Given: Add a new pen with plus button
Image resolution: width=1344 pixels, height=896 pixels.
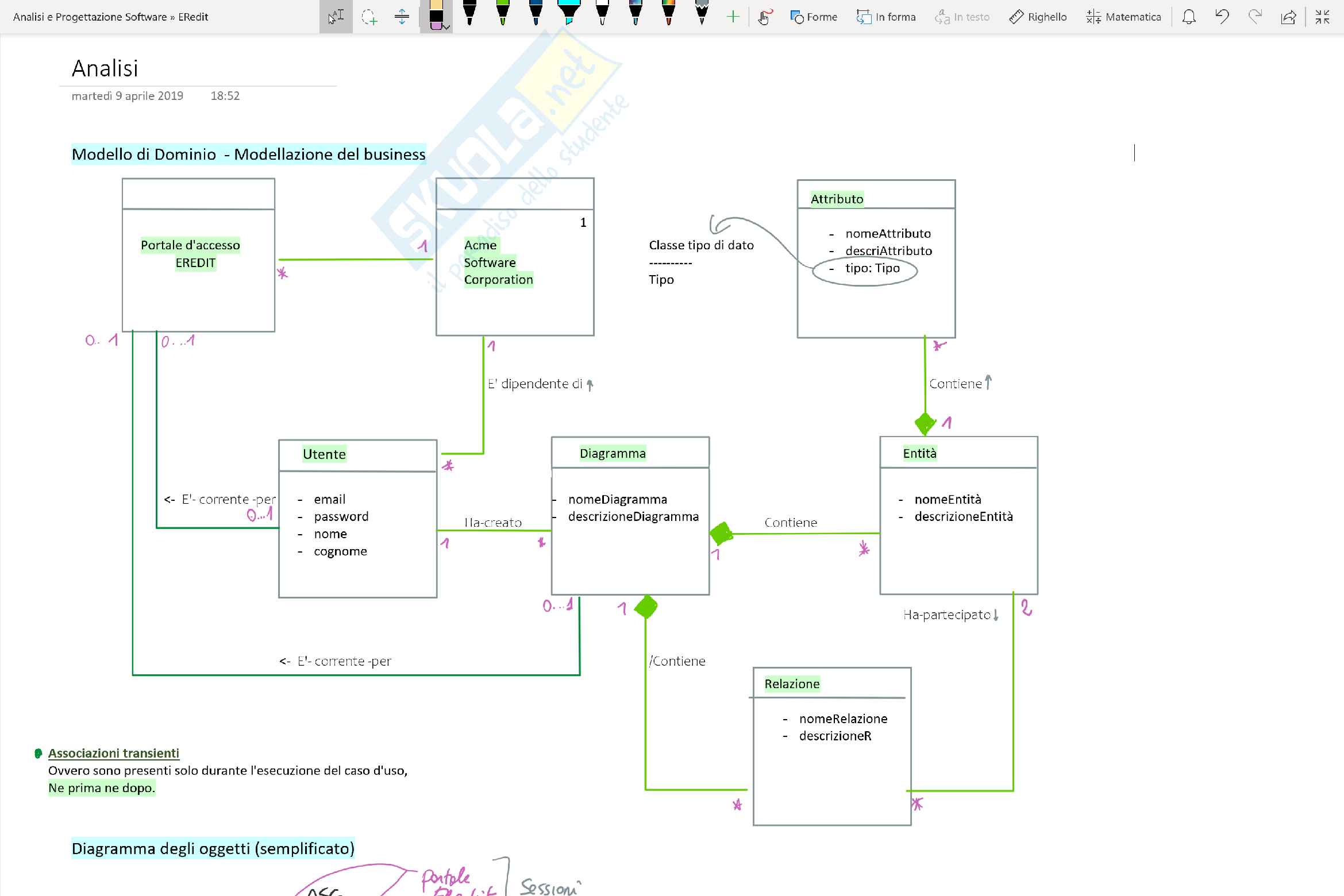Looking at the screenshot, I should pos(733,17).
